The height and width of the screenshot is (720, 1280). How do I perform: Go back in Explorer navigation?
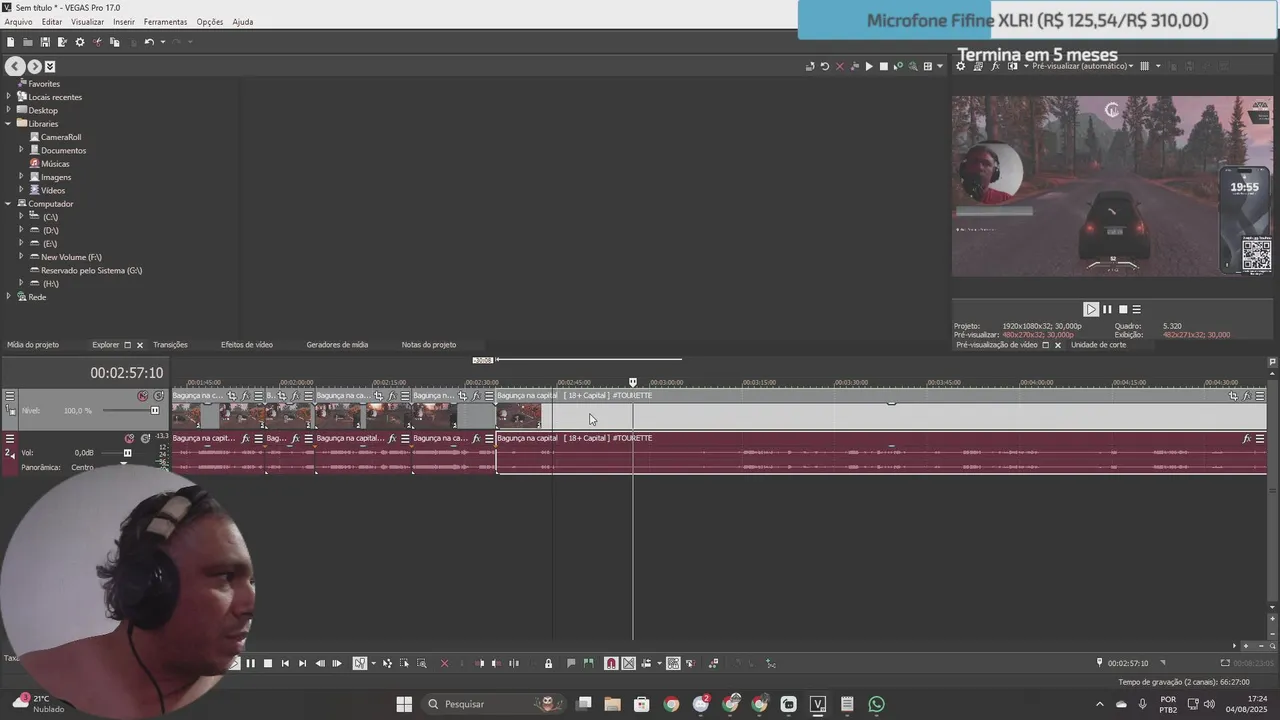[15, 66]
